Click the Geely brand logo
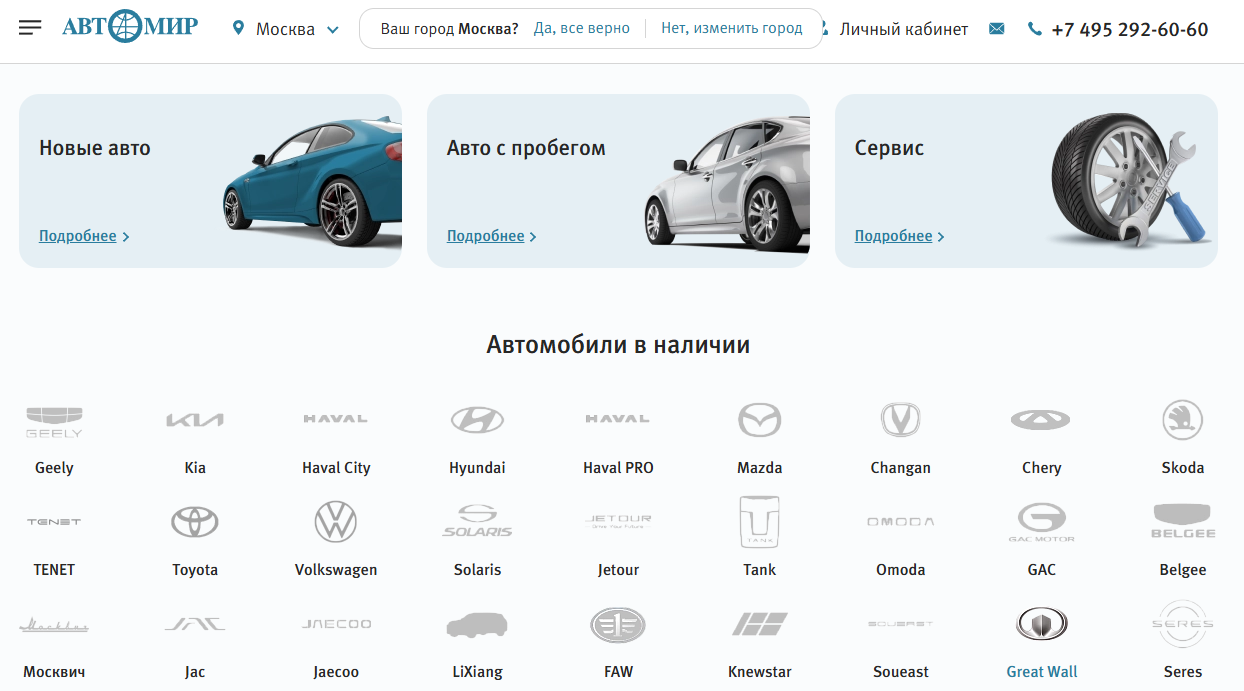1244x691 pixels. coord(54,419)
